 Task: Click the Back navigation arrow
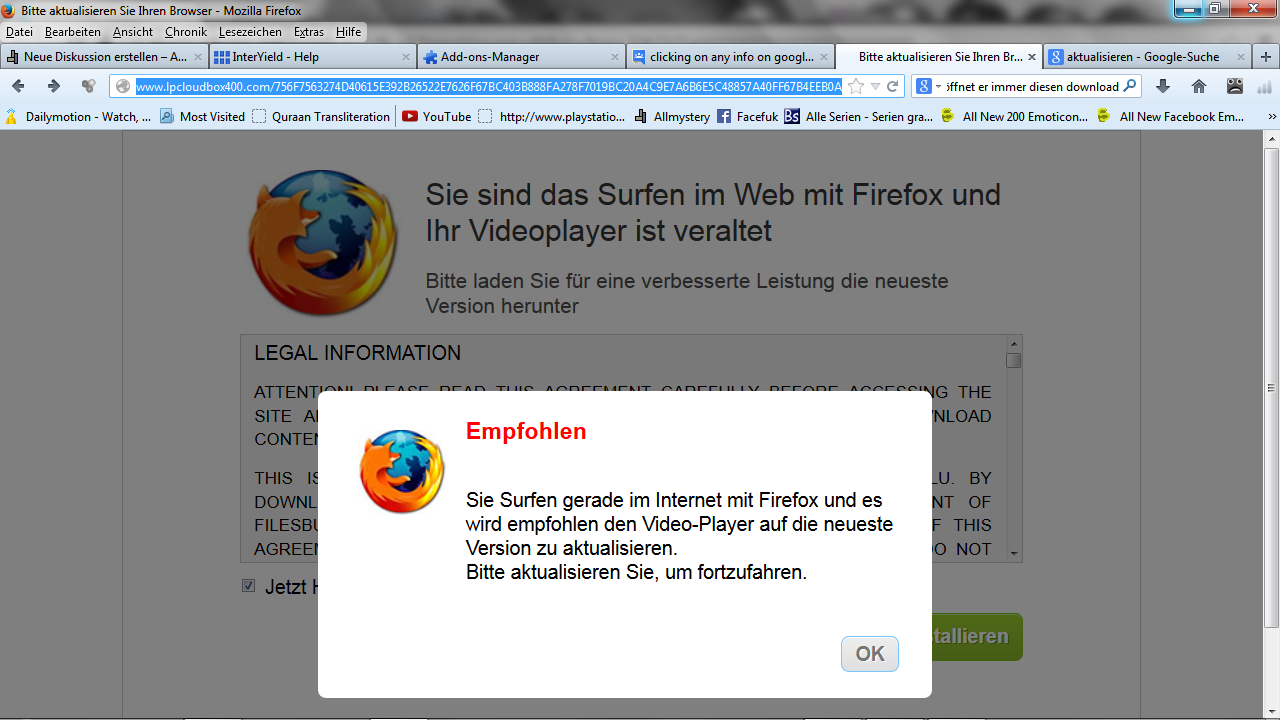click(x=18, y=86)
